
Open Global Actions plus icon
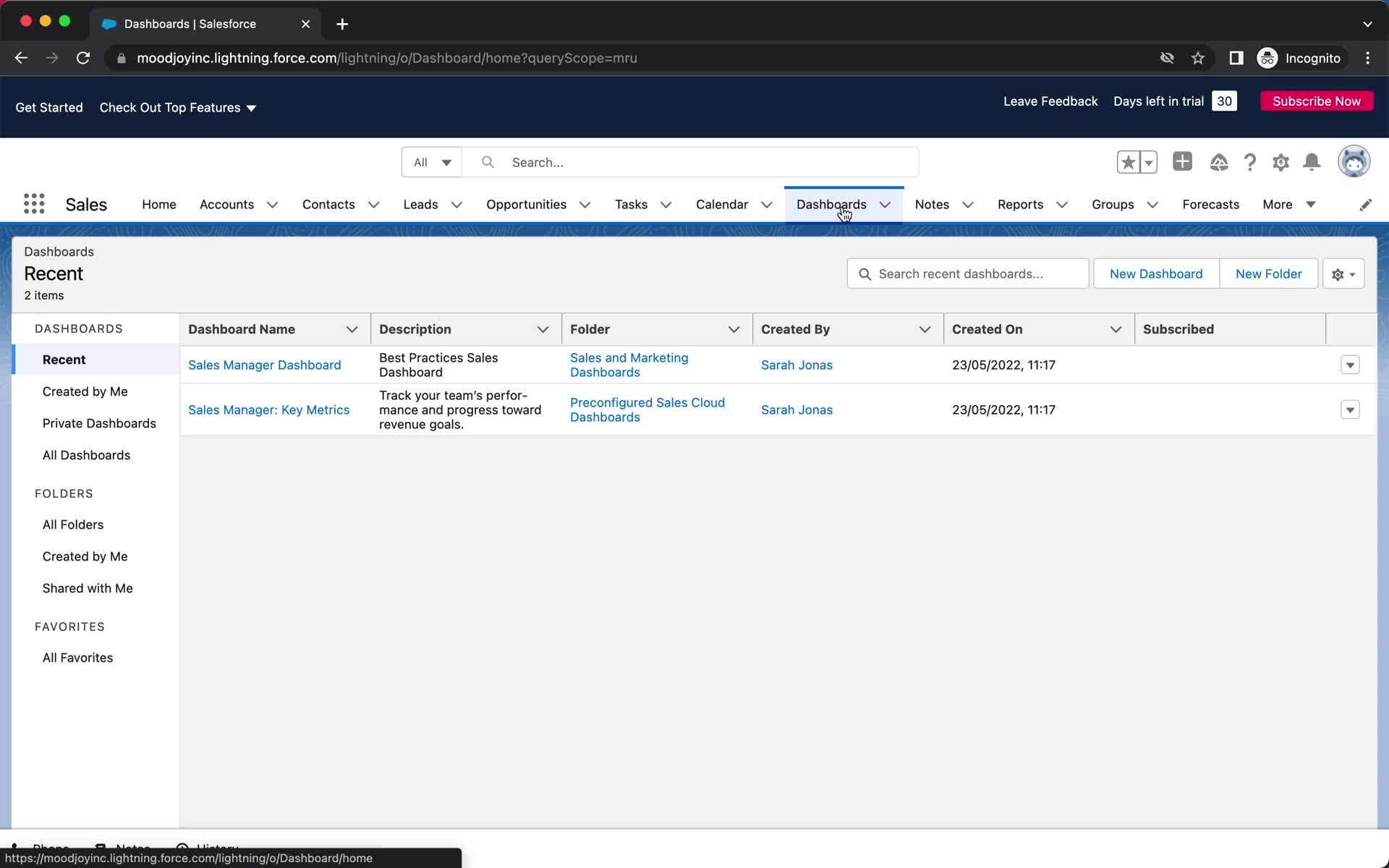click(x=1182, y=161)
